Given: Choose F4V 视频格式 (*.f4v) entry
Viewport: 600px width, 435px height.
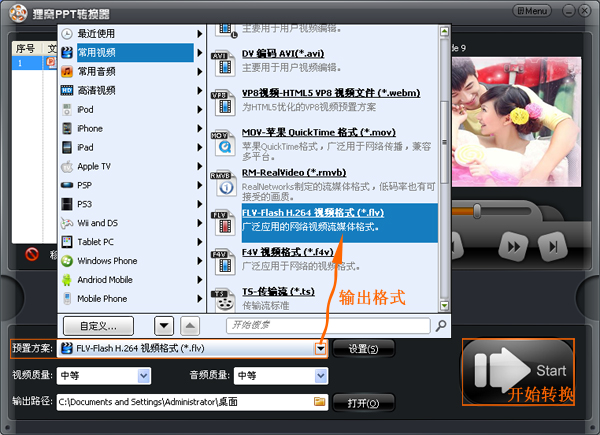Looking at the screenshot, I should click(288, 252).
